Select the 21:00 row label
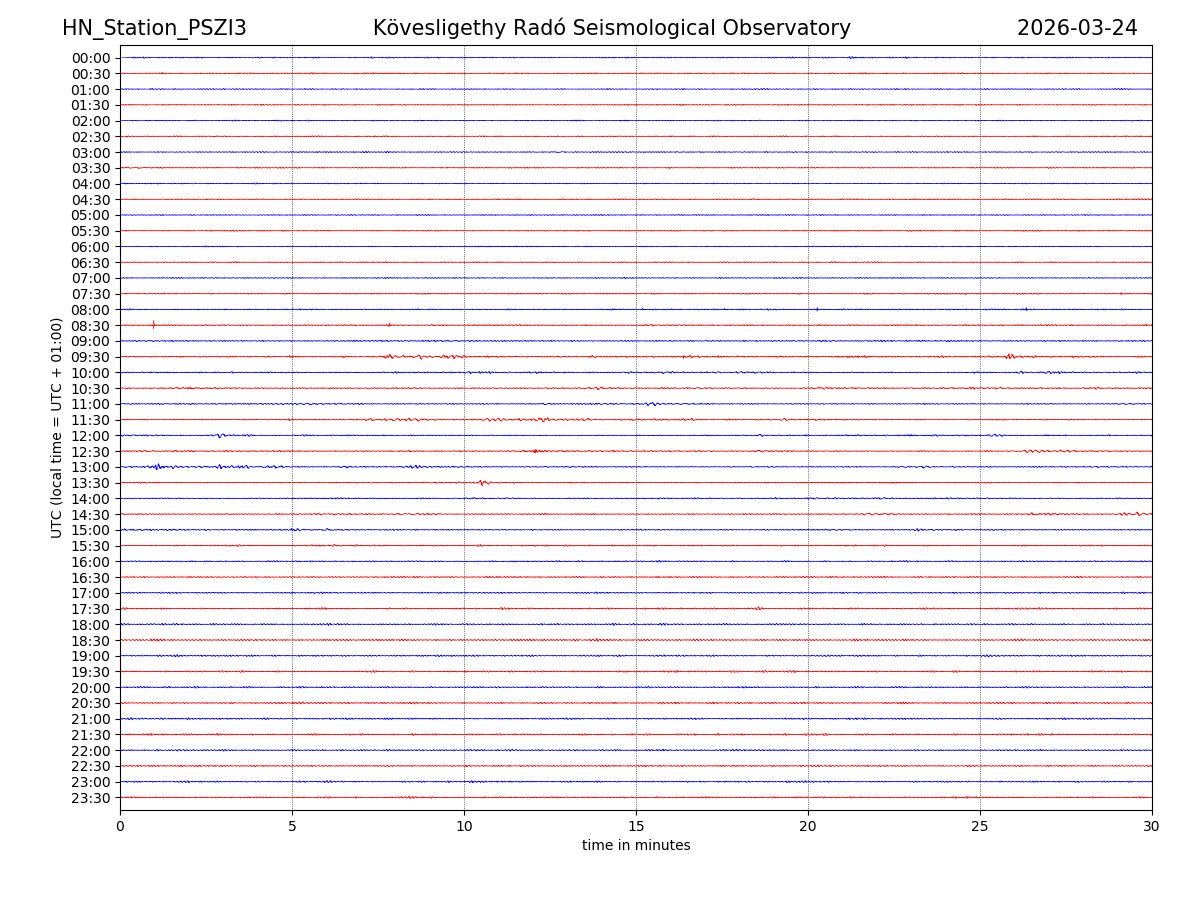 (x=91, y=719)
